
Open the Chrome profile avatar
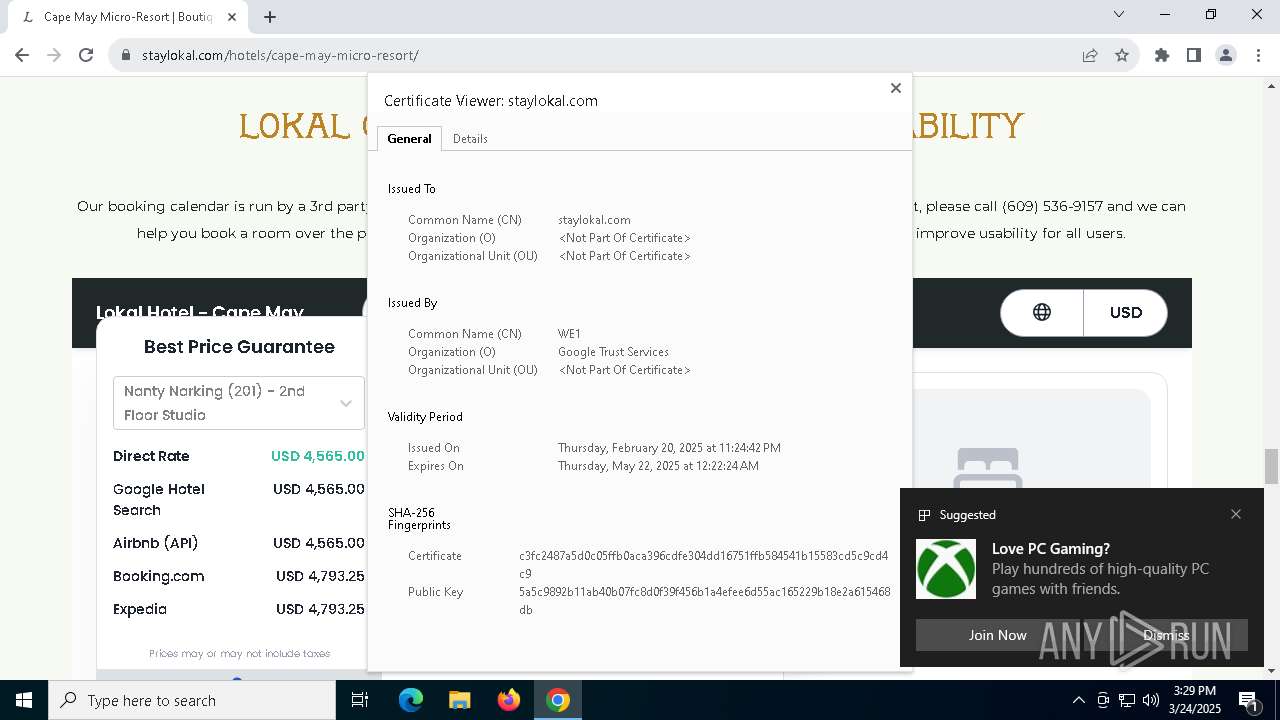(1226, 55)
